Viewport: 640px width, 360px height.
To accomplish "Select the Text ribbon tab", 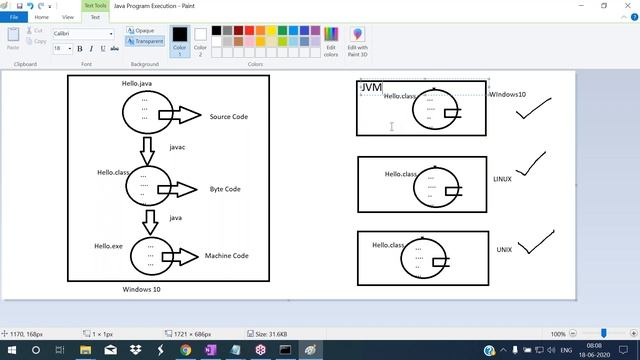I will click(x=95, y=17).
